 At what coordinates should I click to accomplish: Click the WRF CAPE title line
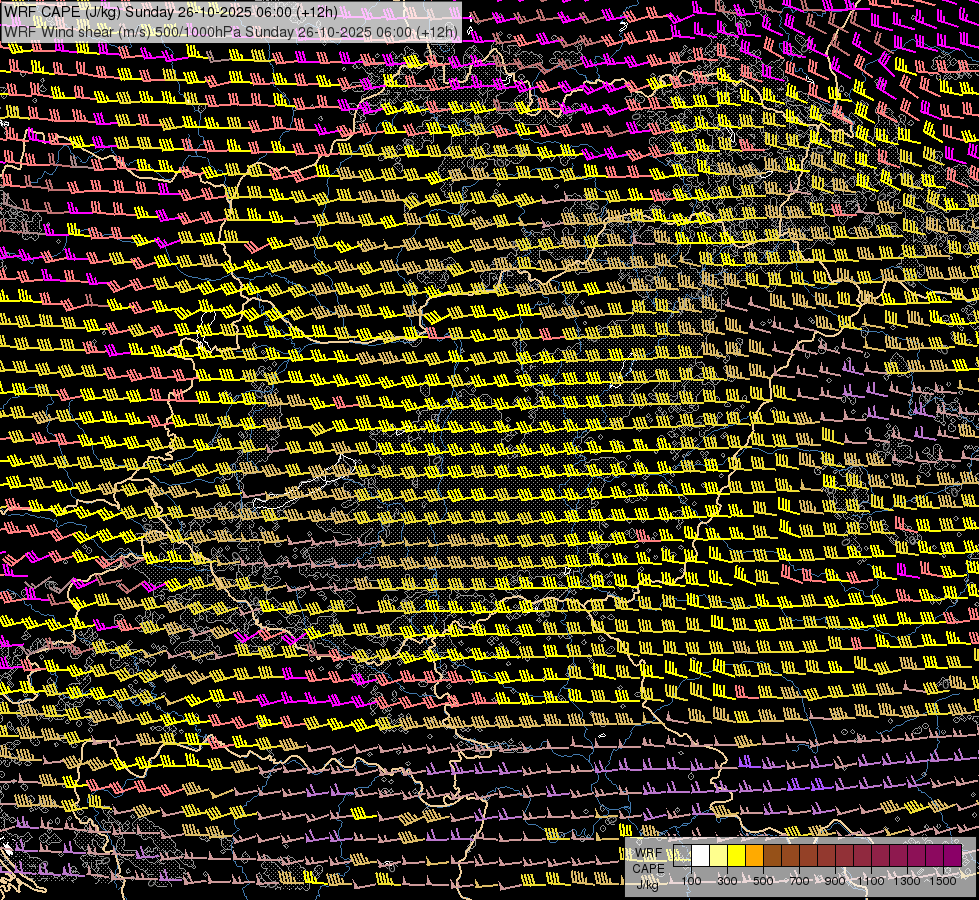click(170, 12)
